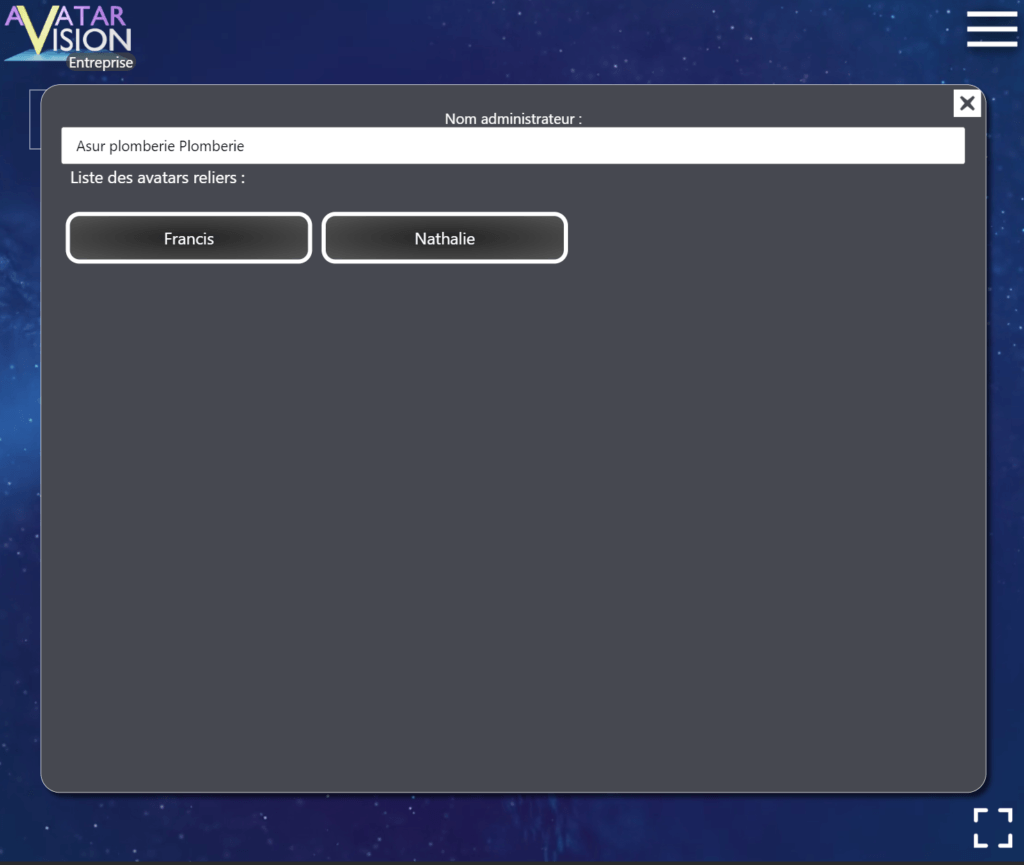Click the "Entreprise" badge under the logo
The width and height of the screenshot is (1024, 865).
(100, 62)
